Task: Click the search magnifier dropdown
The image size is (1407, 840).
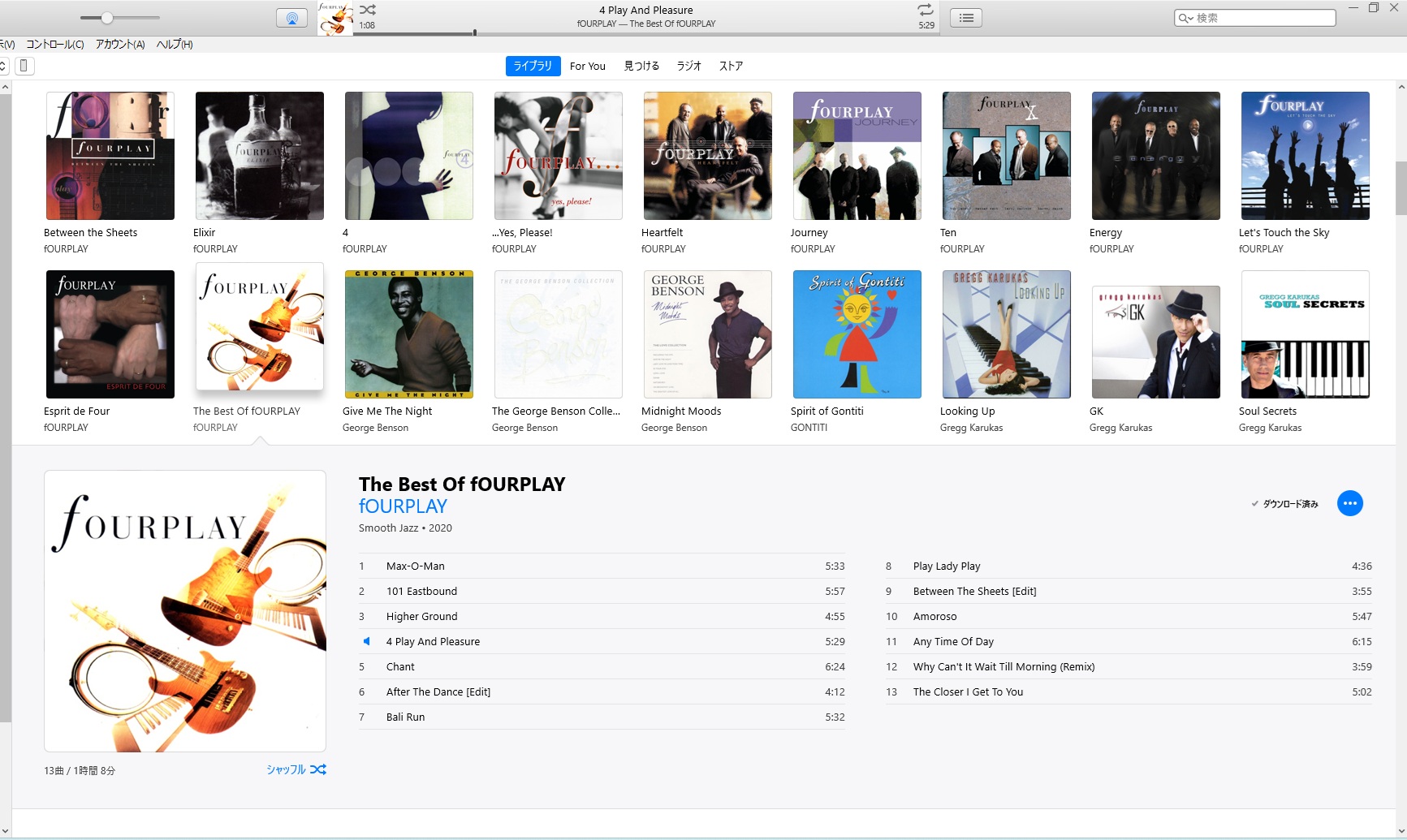Action: coord(1186,18)
